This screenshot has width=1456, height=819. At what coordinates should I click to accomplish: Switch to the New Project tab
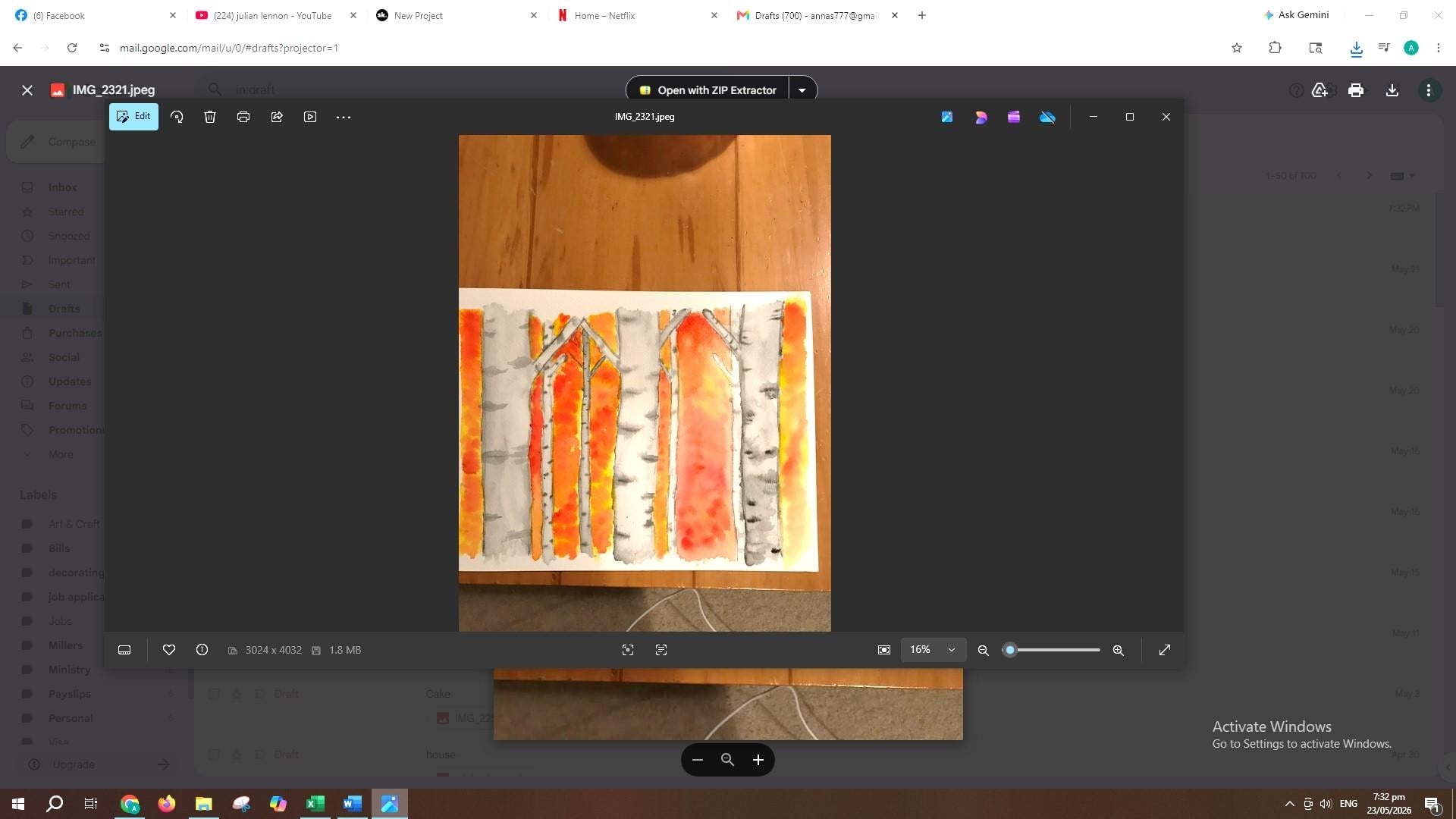click(x=457, y=15)
